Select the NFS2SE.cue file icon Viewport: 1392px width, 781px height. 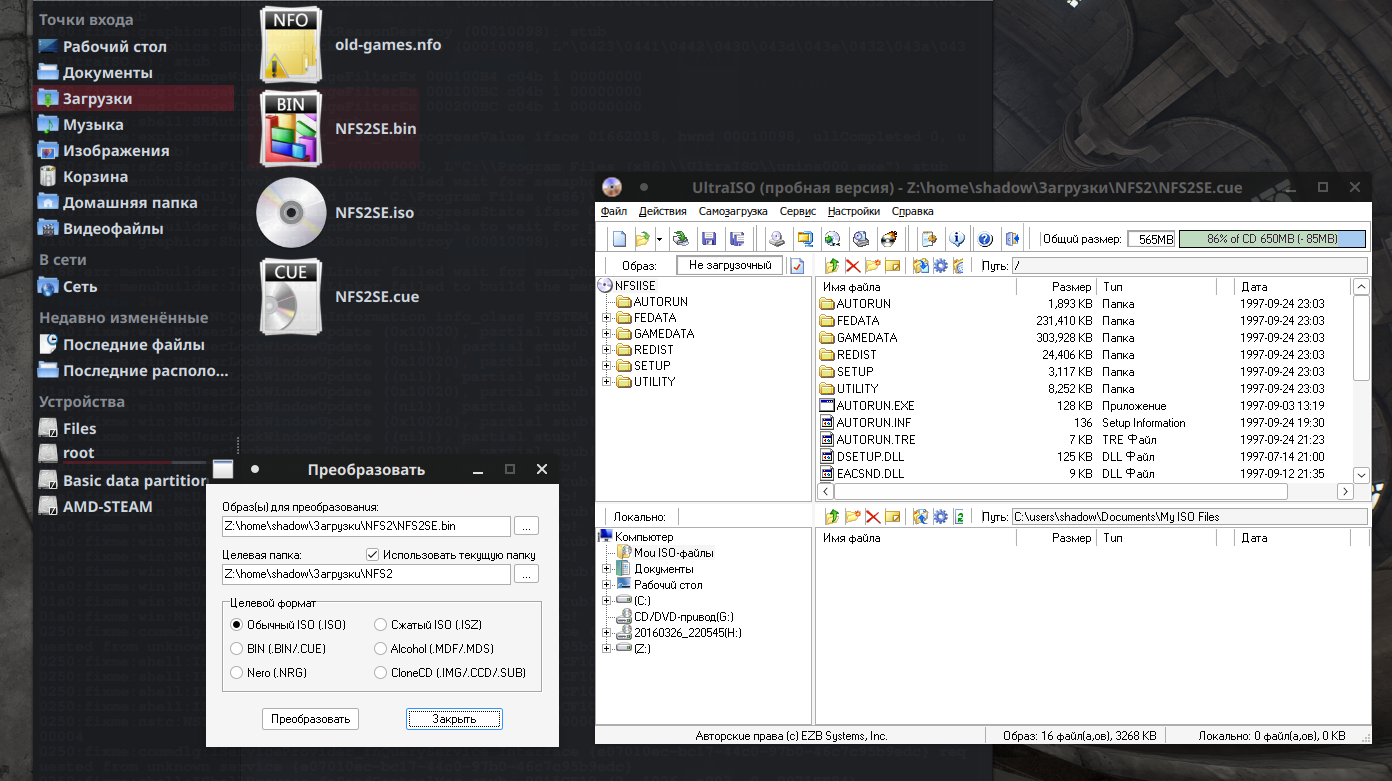click(x=291, y=296)
